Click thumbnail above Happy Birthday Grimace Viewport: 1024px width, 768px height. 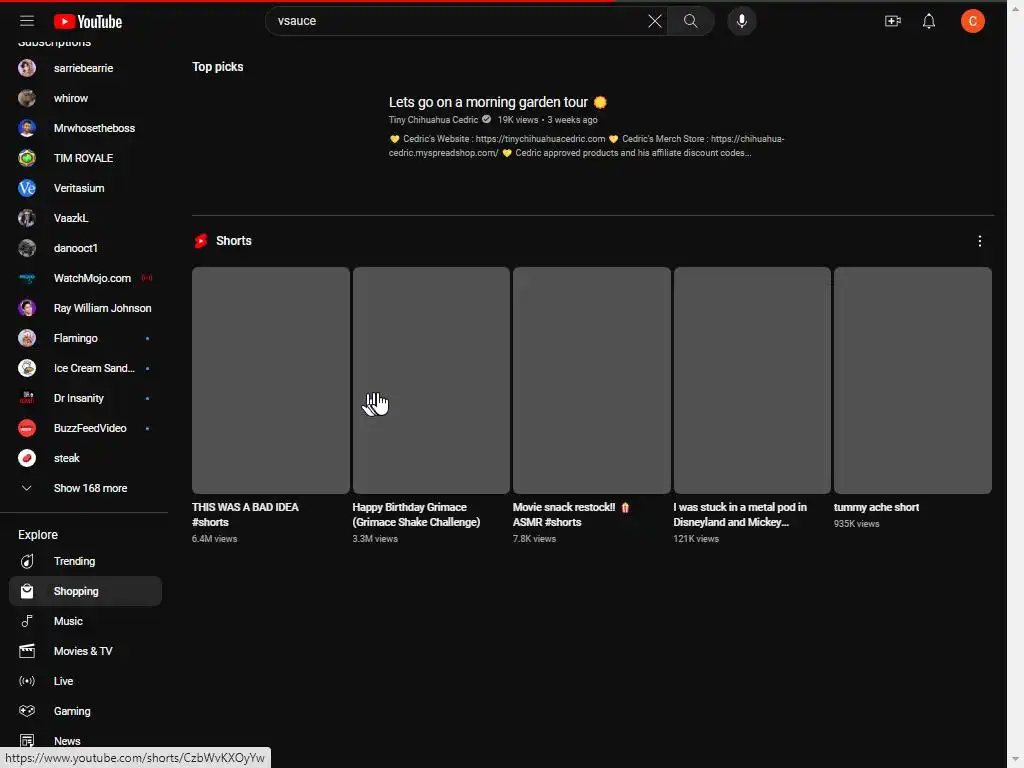431,380
